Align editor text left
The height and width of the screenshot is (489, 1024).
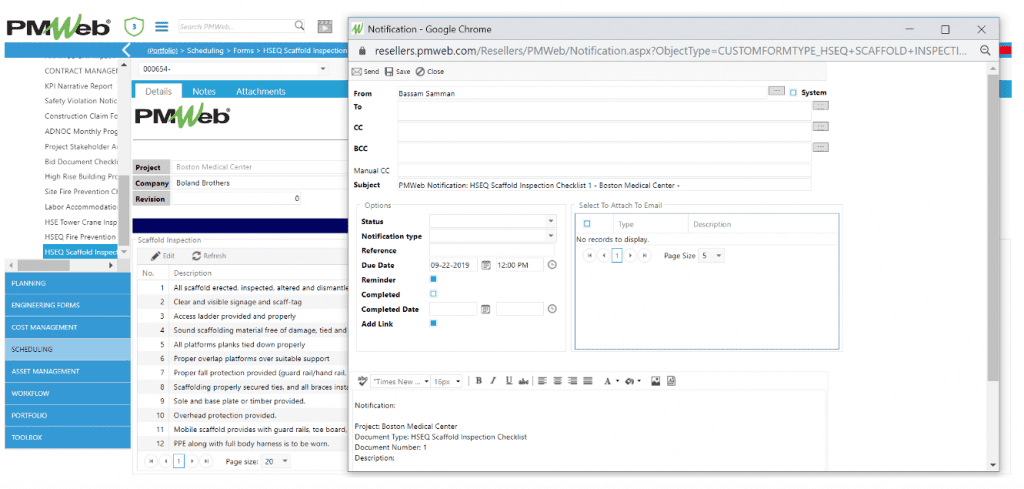542,381
